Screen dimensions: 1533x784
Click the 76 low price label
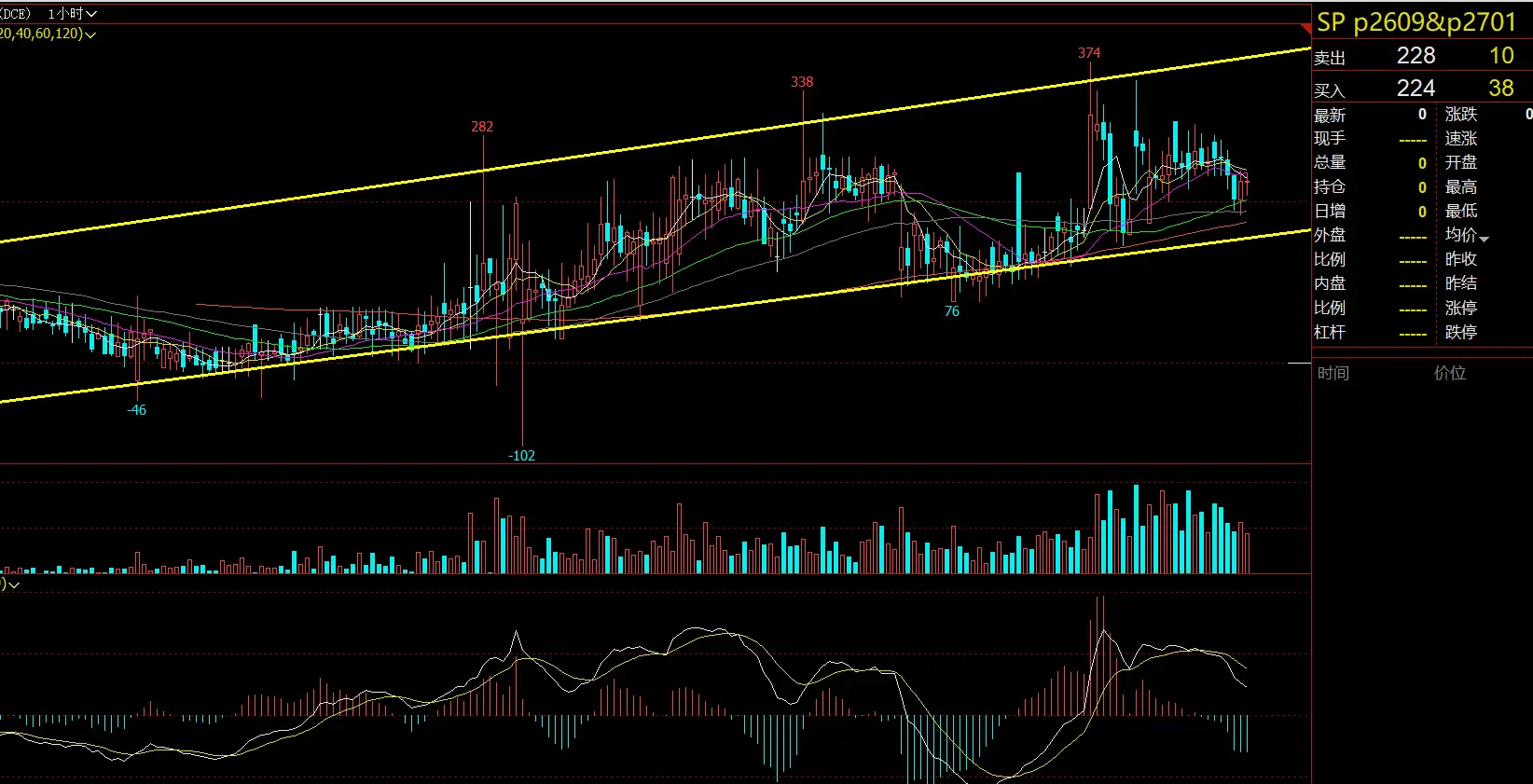pos(951,311)
